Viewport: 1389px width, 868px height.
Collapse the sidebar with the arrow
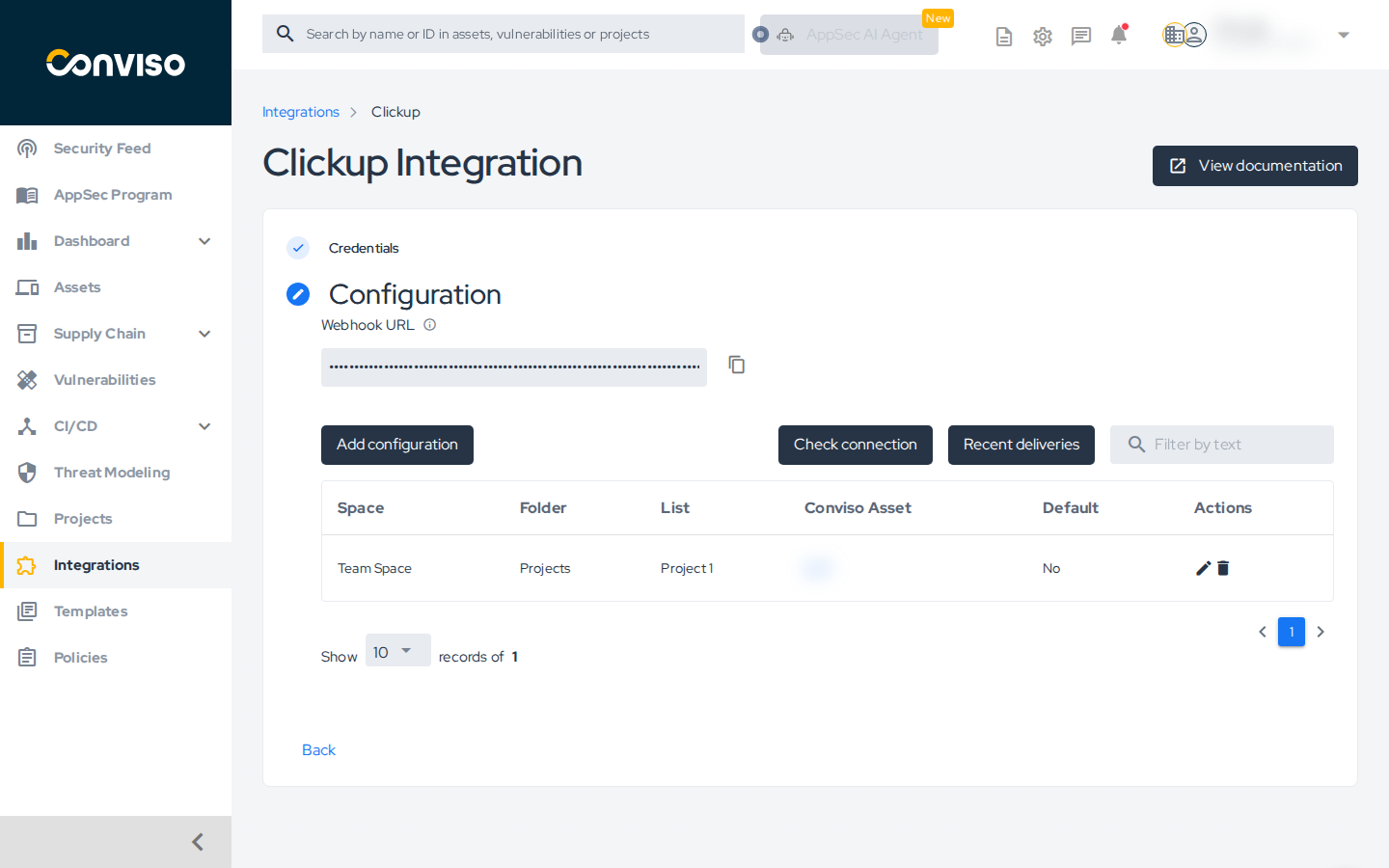197,842
